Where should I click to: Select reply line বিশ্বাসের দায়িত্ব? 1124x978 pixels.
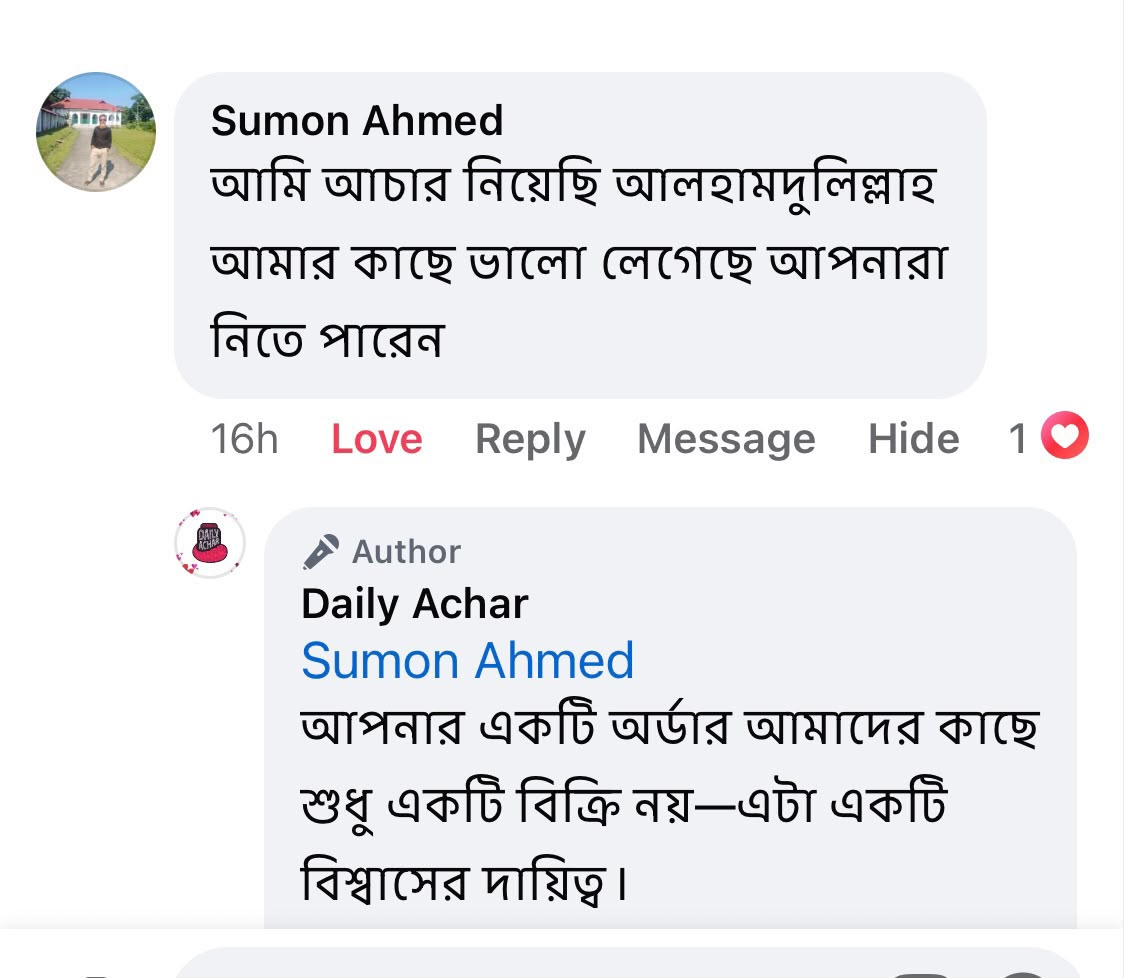click(464, 881)
